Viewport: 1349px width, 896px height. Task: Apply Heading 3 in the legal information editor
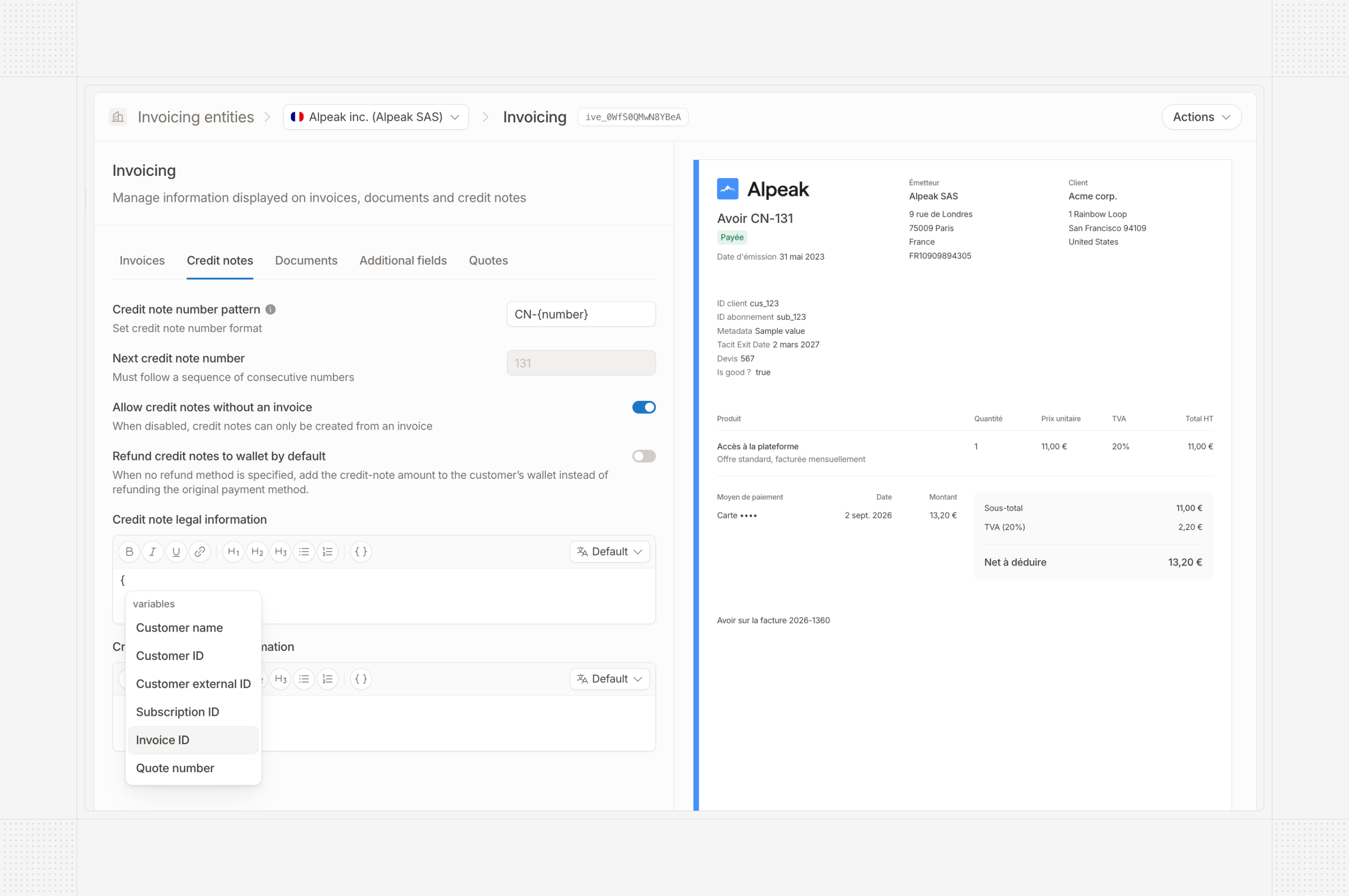click(280, 552)
